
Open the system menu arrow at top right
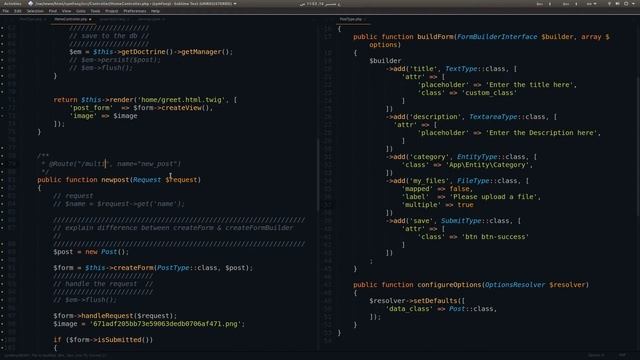click(632, 4)
